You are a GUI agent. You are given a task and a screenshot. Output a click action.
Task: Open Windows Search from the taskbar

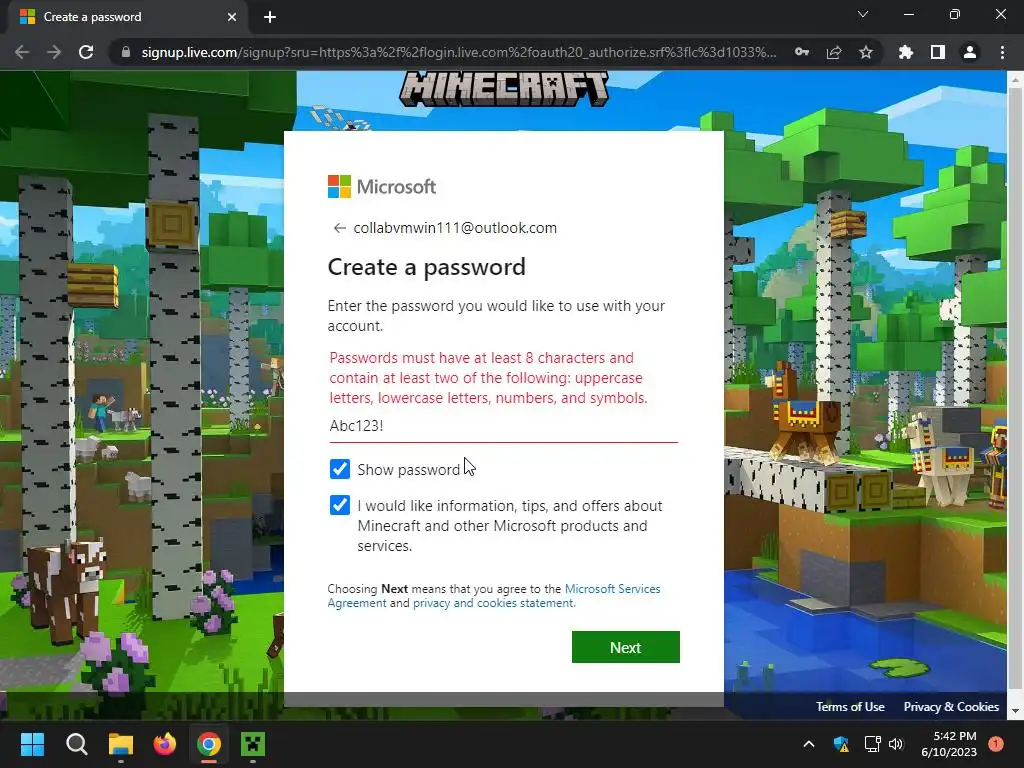point(76,744)
